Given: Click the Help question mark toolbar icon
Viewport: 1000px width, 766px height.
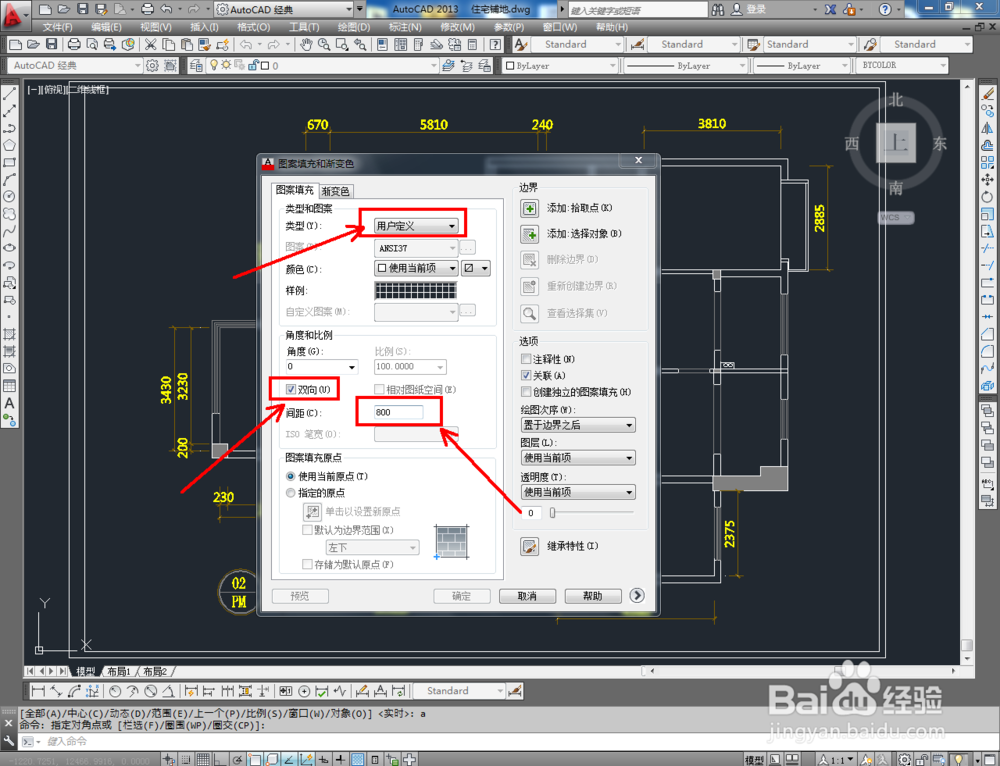Looking at the screenshot, I should [x=496, y=44].
